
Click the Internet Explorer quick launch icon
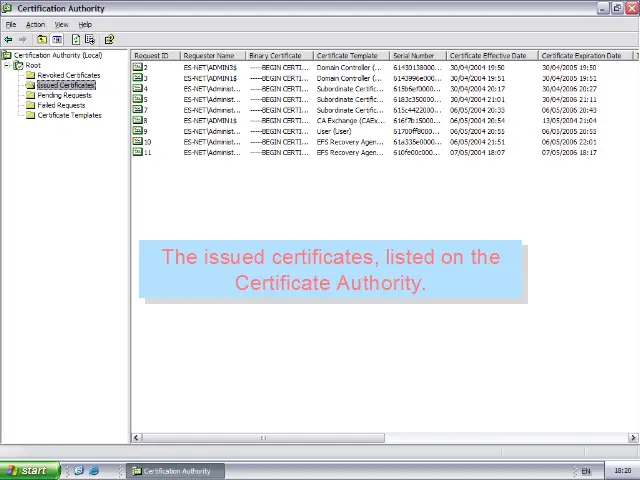pos(94,470)
